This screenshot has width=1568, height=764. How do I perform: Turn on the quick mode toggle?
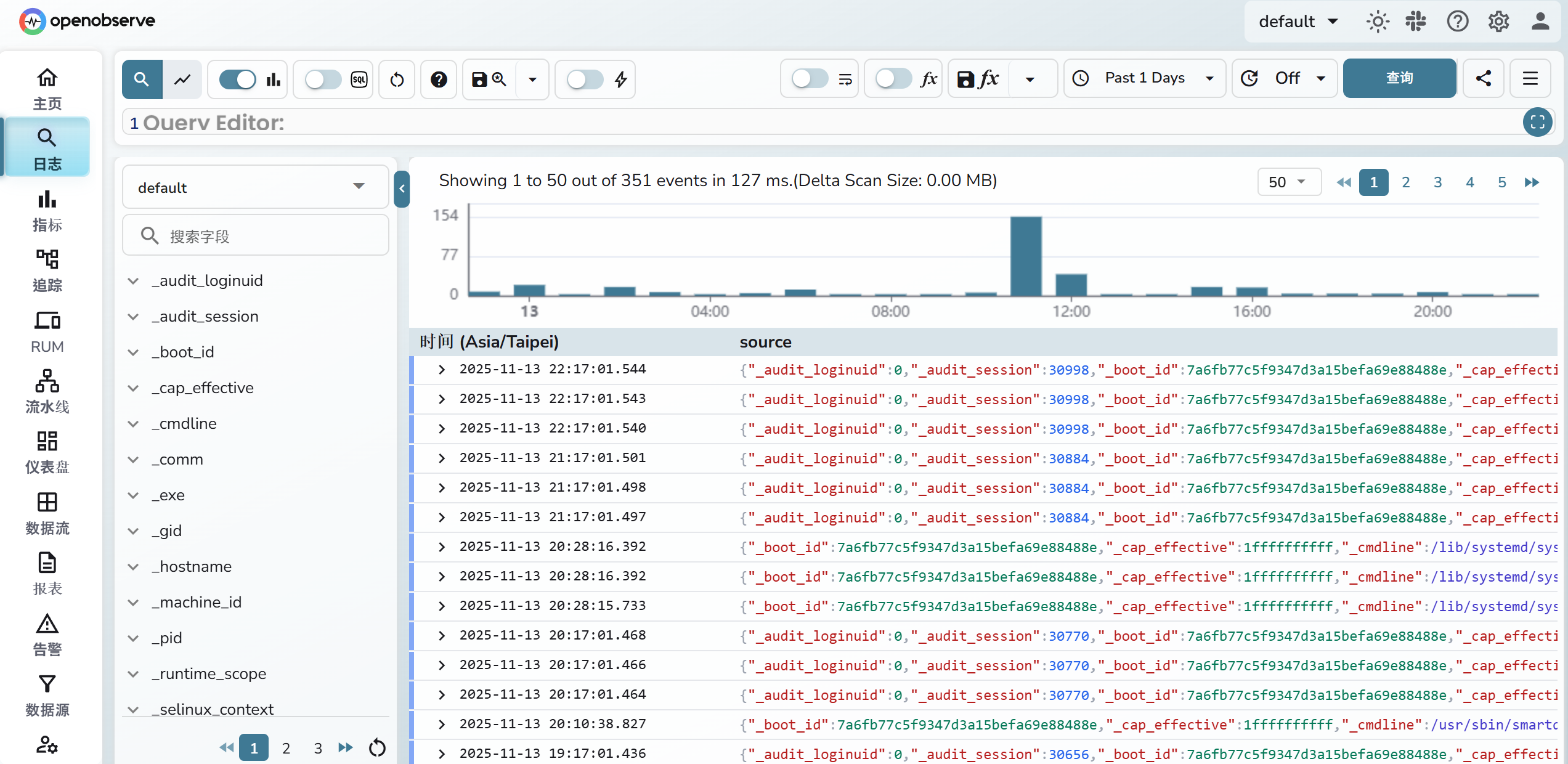click(x=584, y=79)
